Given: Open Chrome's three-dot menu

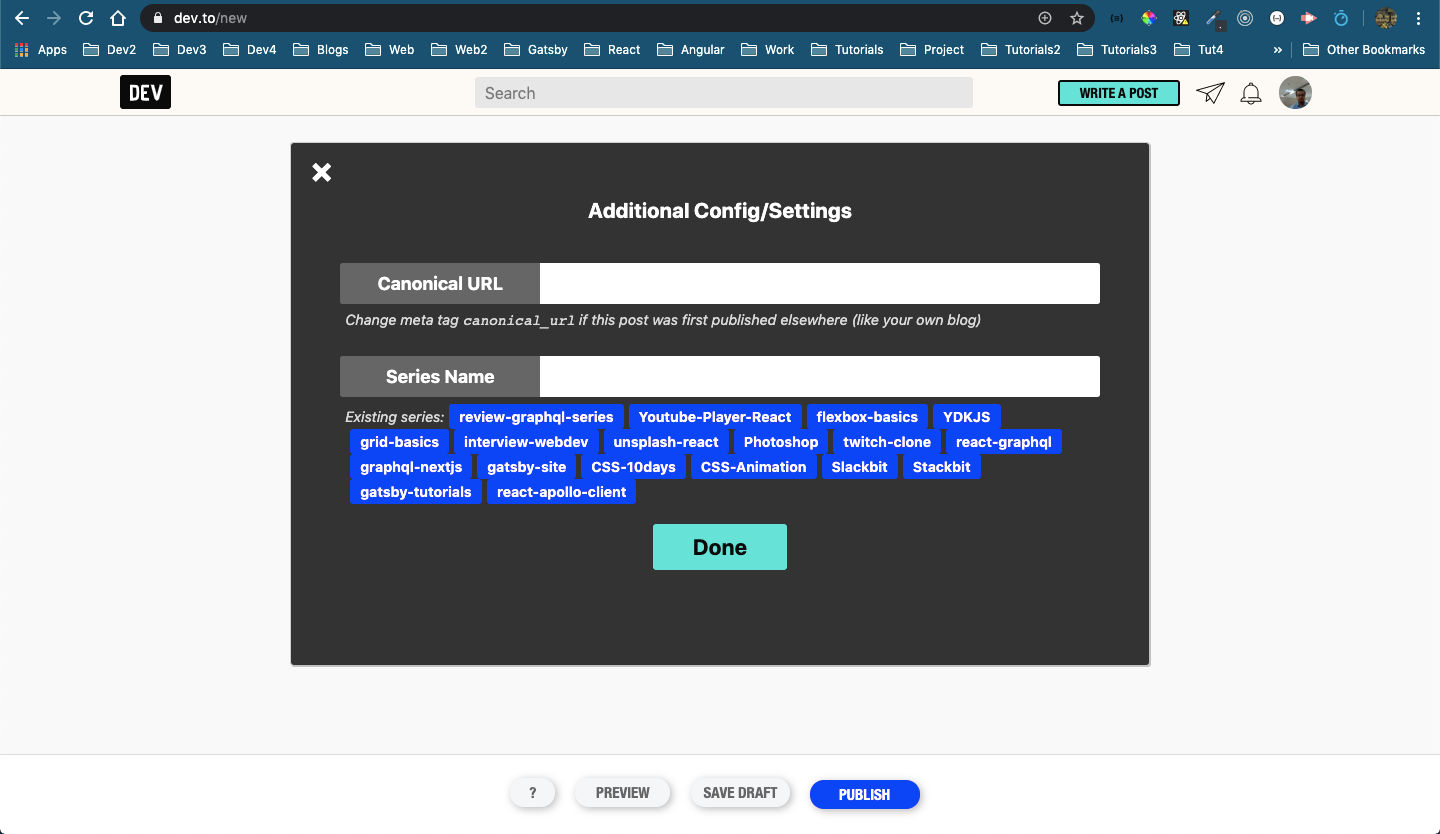Looking at the screenshot, I should coord(1419,18).
